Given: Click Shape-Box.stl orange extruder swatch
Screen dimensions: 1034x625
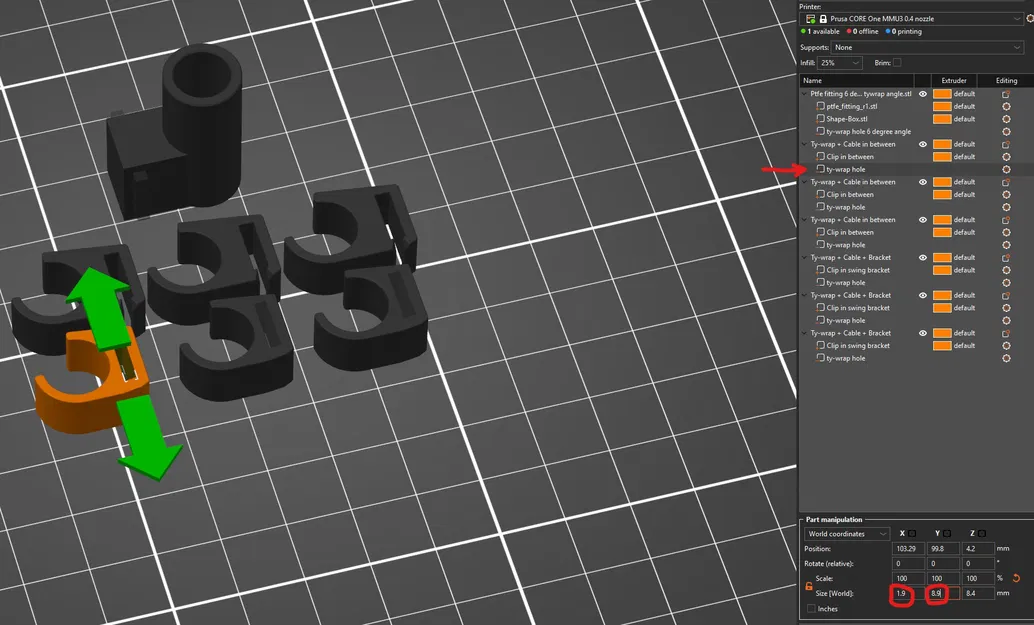Looking at the screenshot, I should (x=942, y=119).
